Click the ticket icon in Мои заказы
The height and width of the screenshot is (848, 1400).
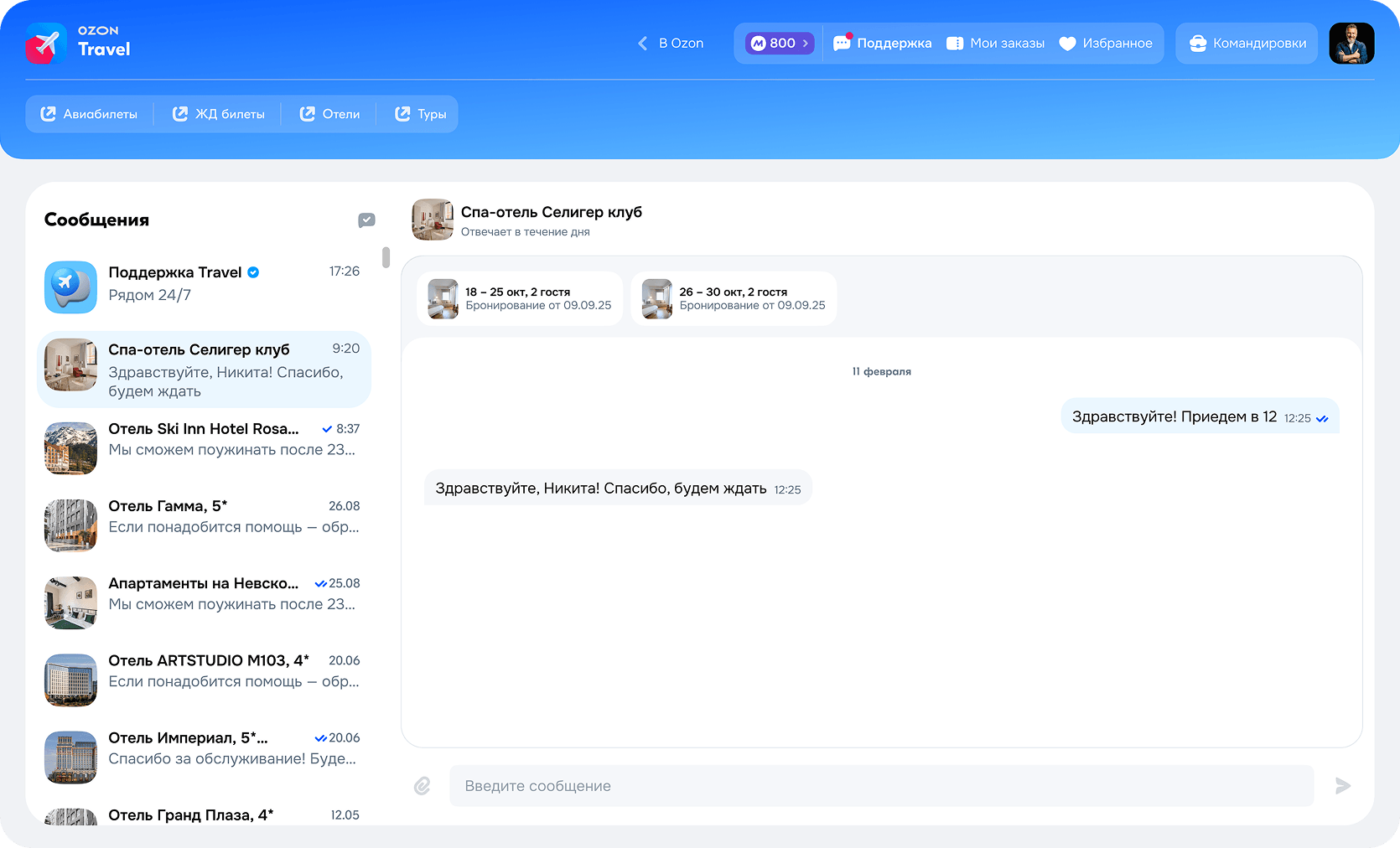[955, 44]
